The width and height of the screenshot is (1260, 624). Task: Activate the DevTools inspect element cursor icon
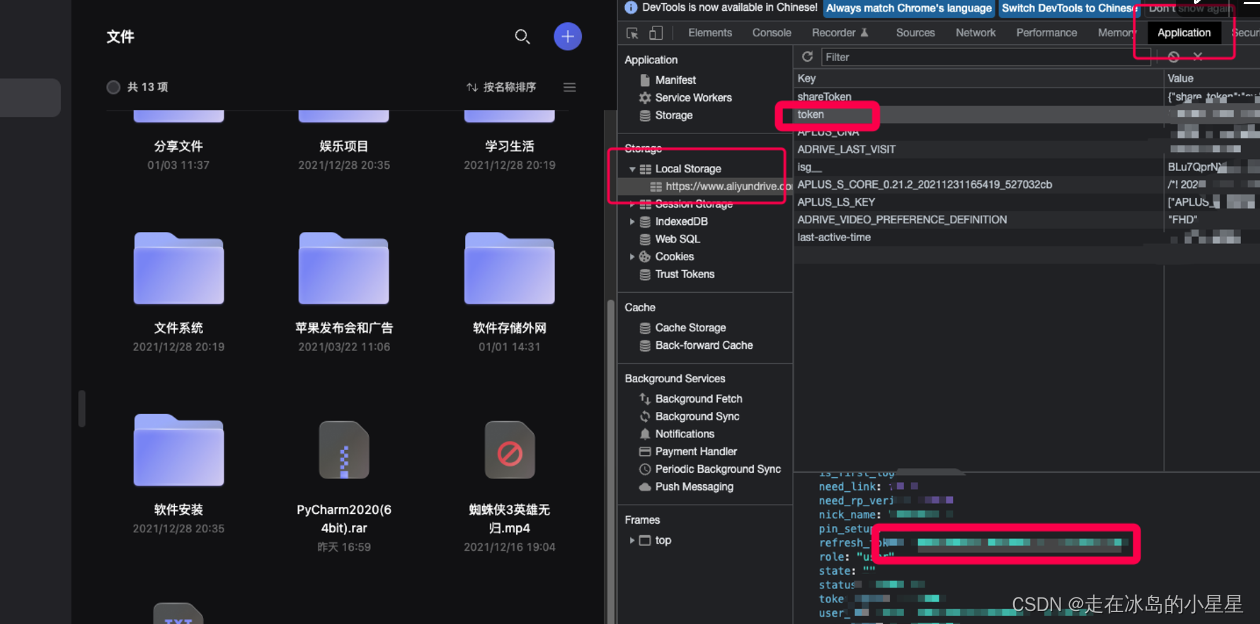point(632,33)
